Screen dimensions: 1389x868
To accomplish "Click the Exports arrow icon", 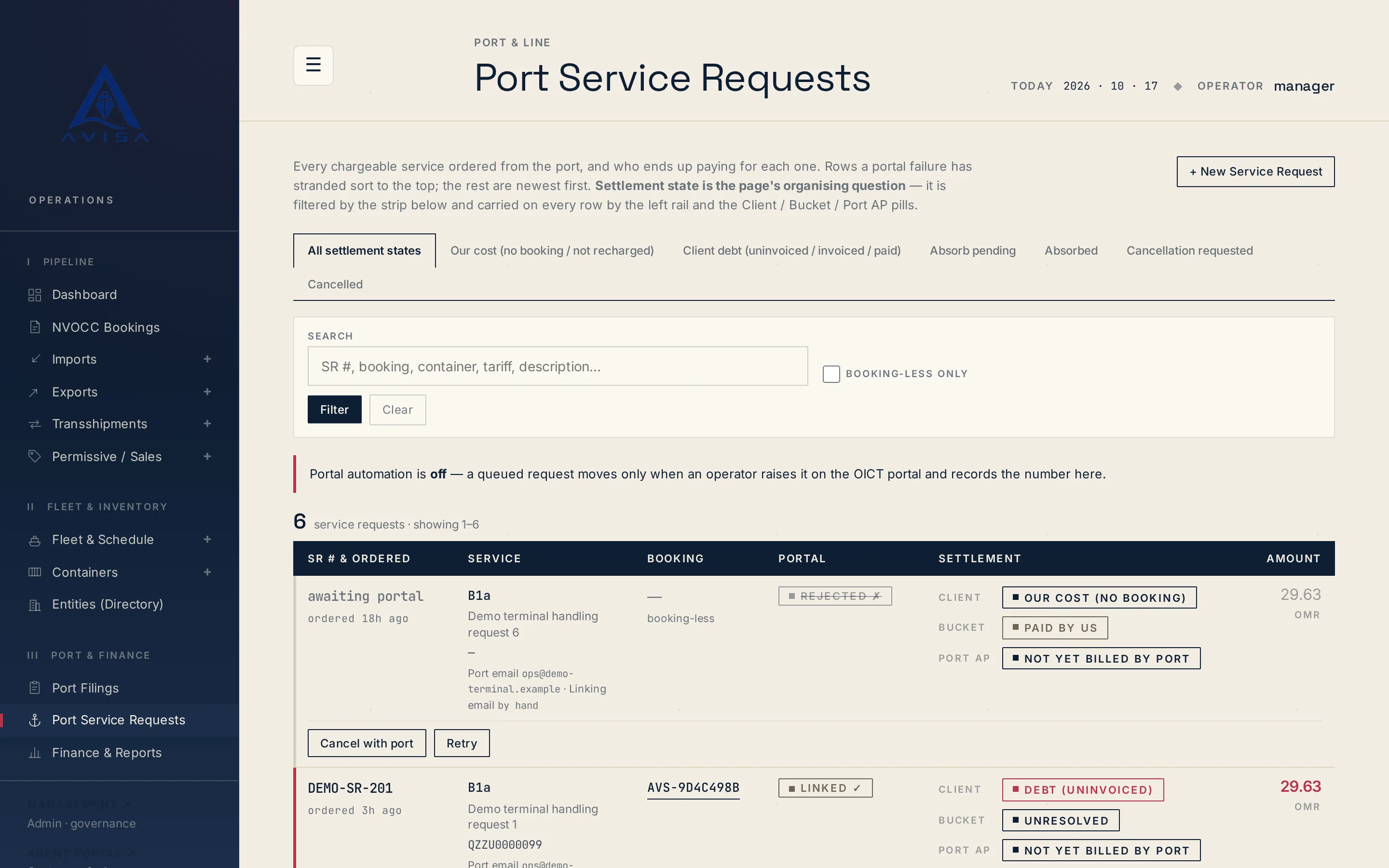I will (x=34, y=392).
